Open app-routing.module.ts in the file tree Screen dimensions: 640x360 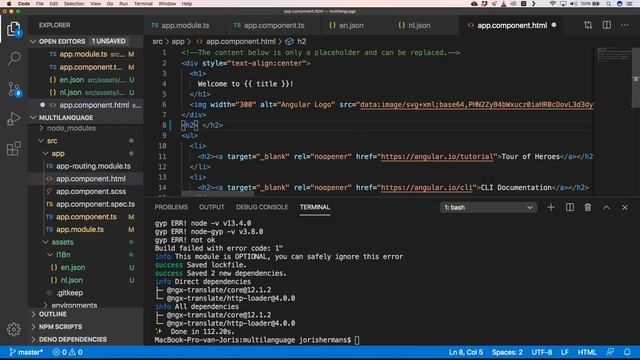(93, 166)
